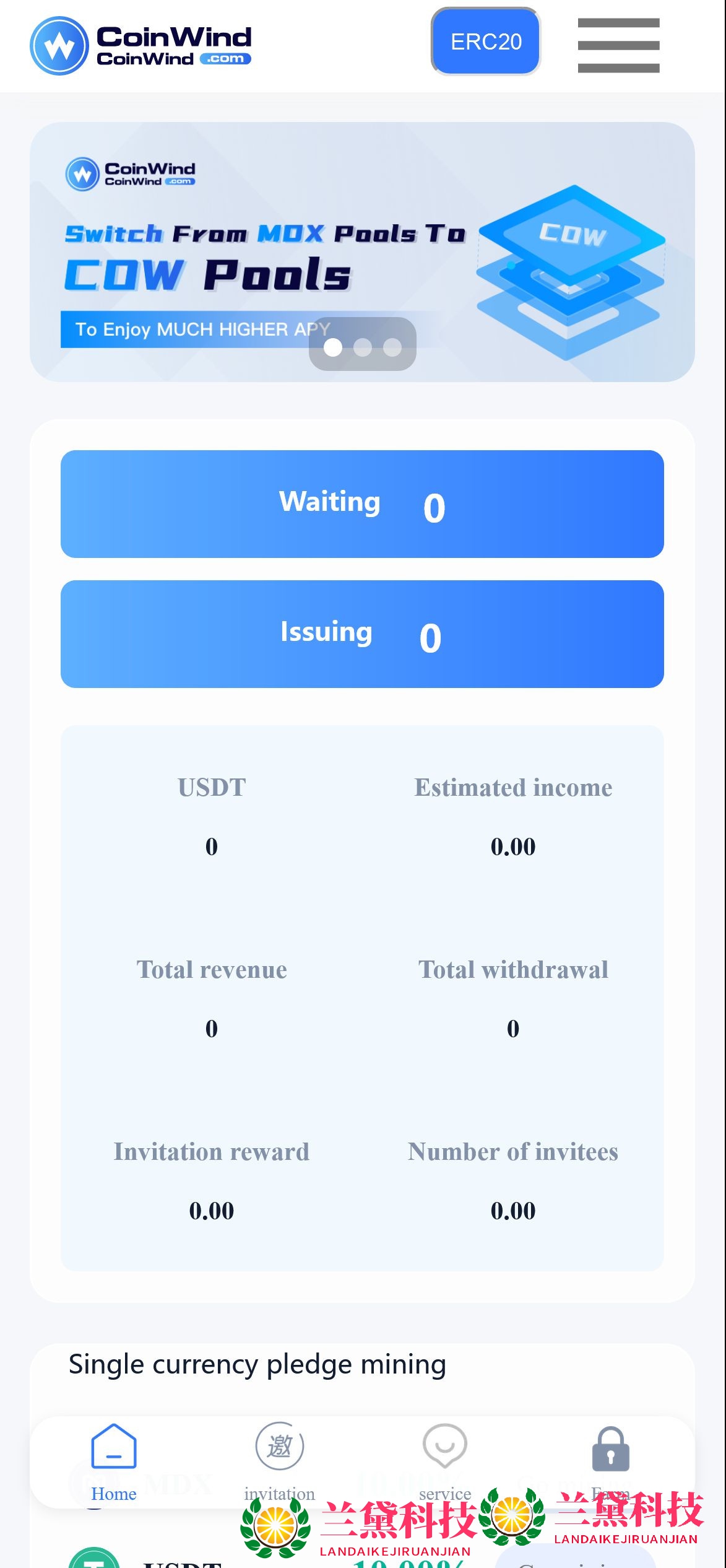Switch to the Home tab label
726x1568 pixels.
tap(114, 1494)
